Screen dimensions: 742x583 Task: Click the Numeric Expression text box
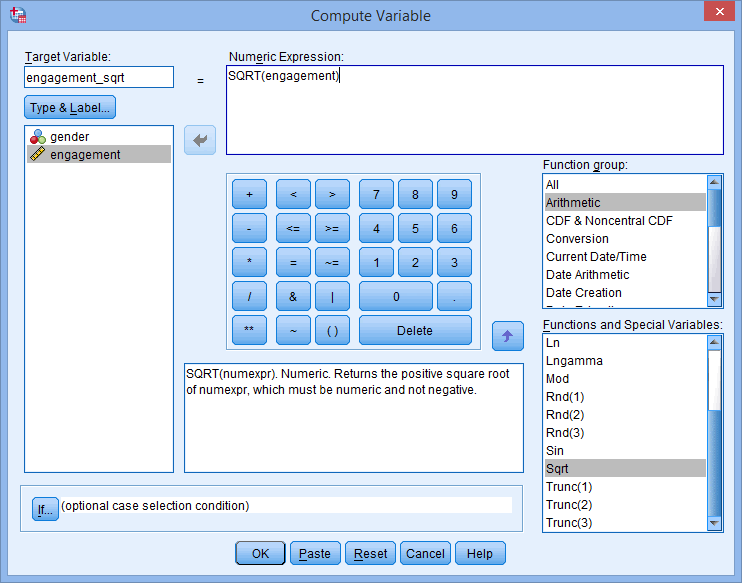tap(474, 110)
